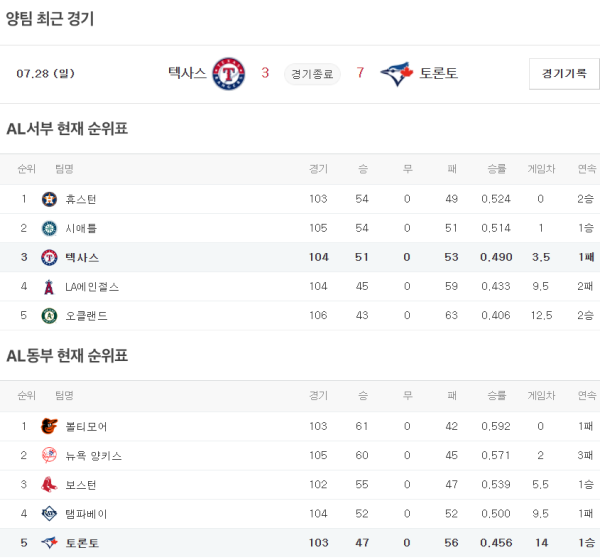Select the 볼티모어 team name

pyautogui.click(x=86, y=426)
